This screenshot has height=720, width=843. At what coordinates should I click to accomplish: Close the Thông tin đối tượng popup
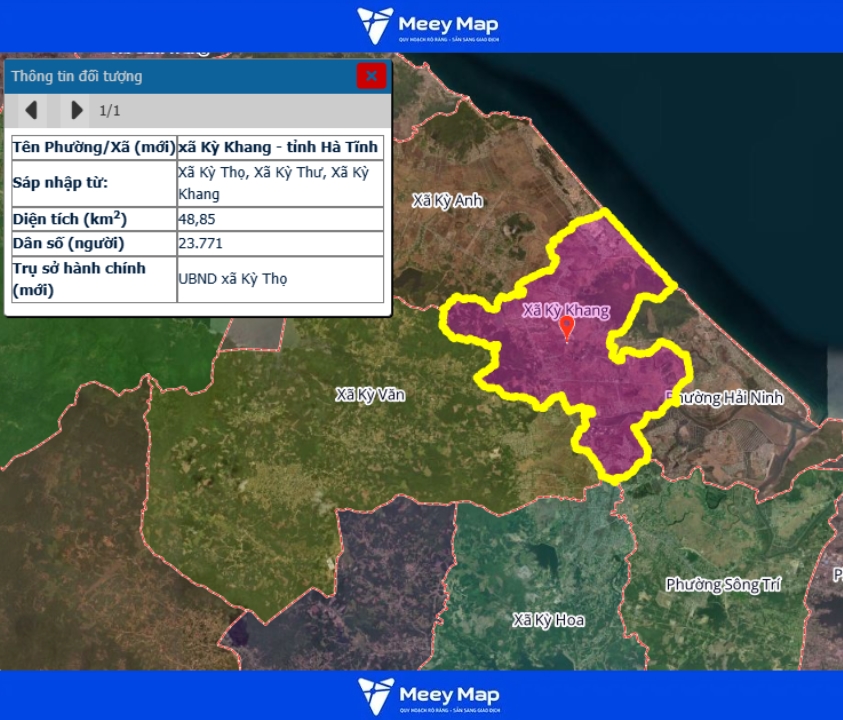tap(371, 76)
